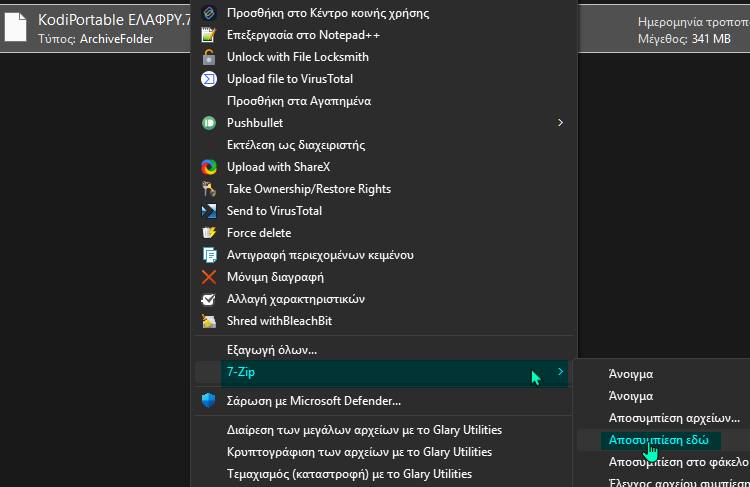Click the Τύπος: ArchiveFolder label
Viewport: 750px width, 487px height.
96,39
